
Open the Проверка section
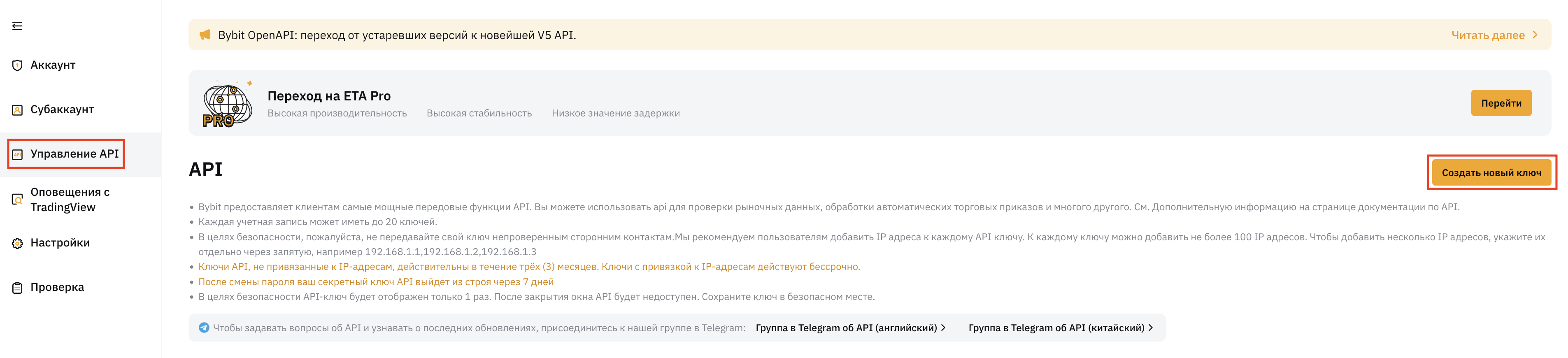pyautogui.click(x=57, y=287)
